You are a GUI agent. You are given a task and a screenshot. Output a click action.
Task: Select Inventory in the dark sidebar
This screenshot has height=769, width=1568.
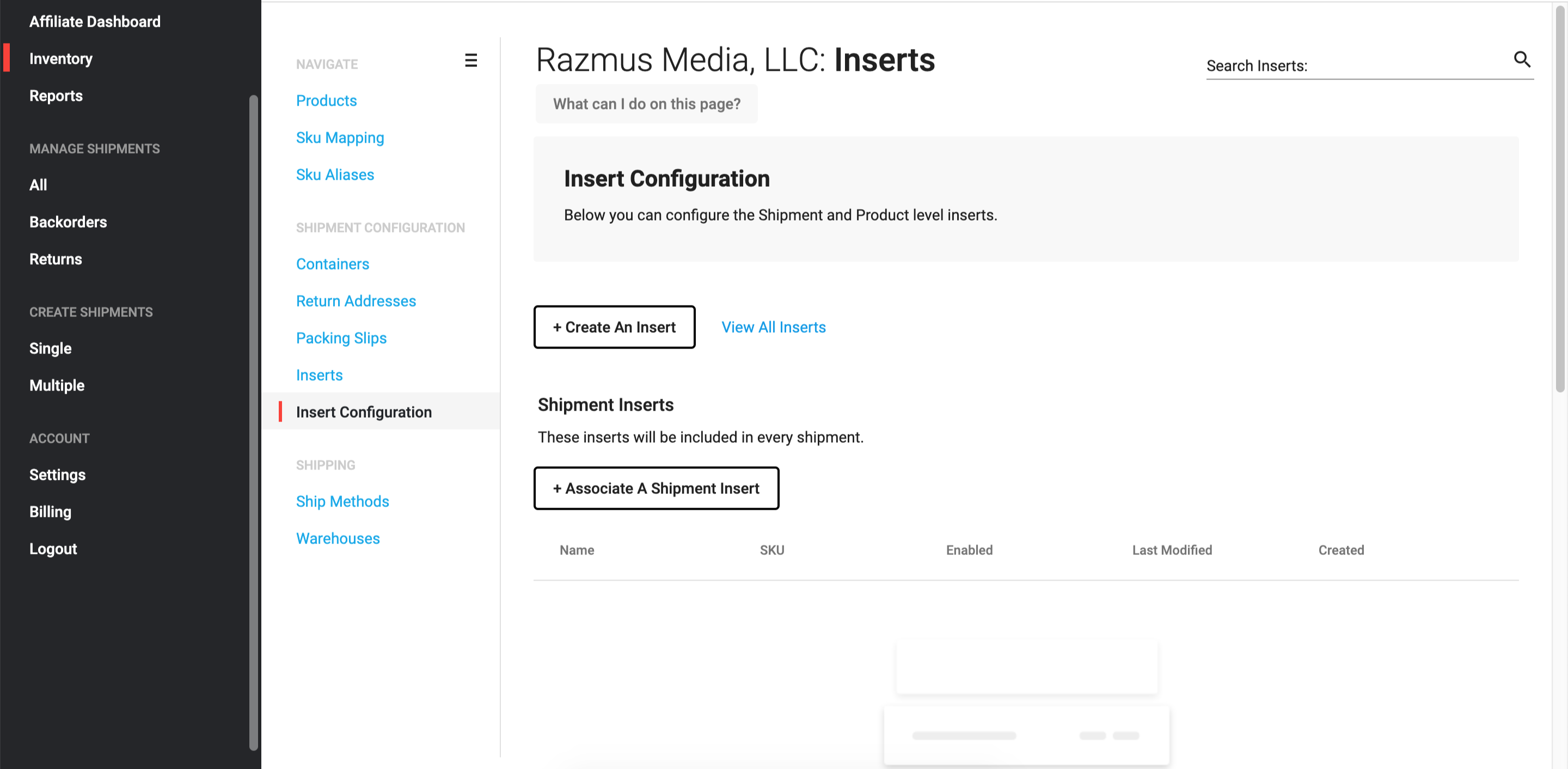tap(61, 59)
